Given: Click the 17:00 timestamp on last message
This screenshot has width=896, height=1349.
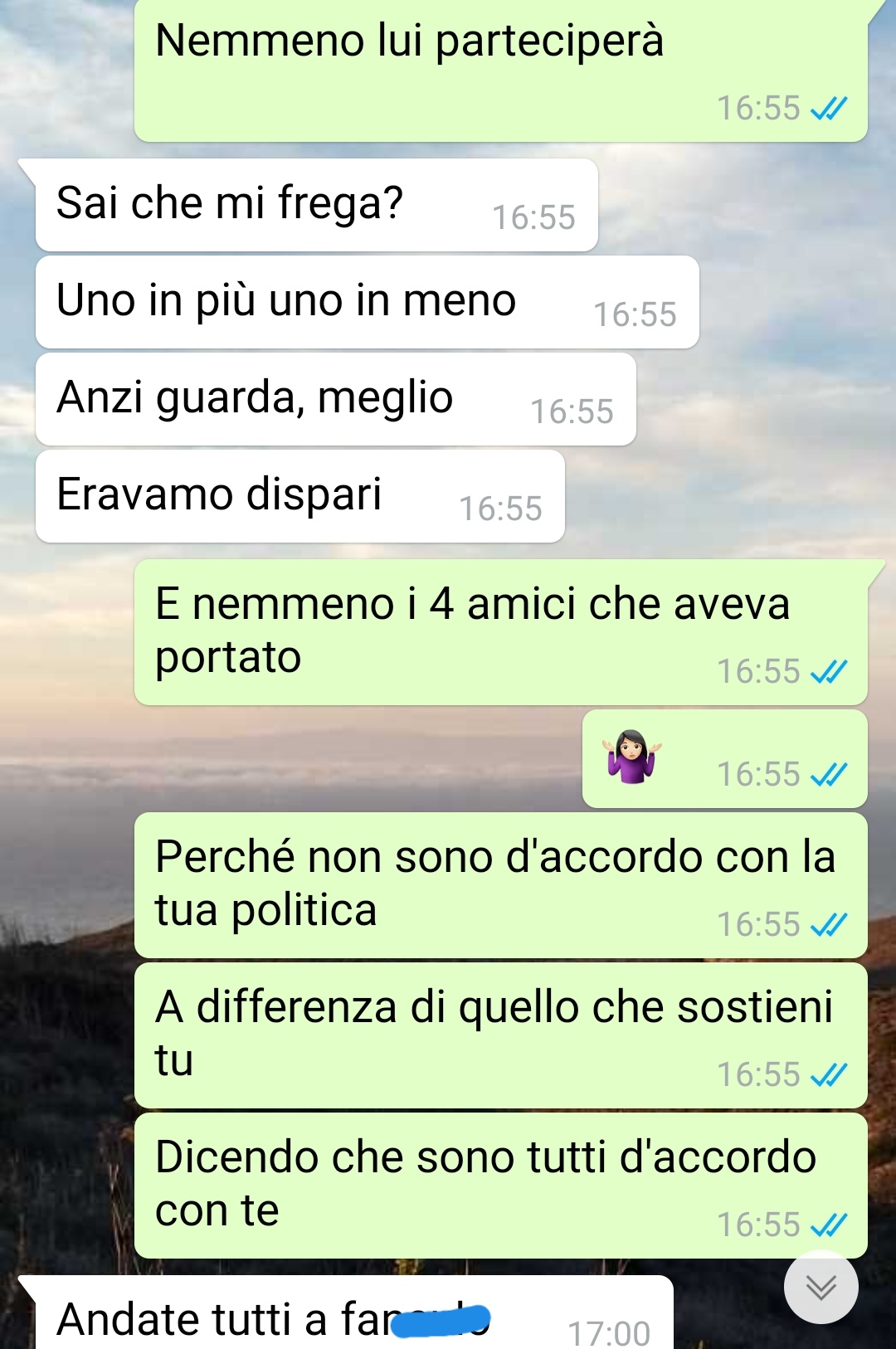Looking at the screenshot, I should coord(609,1334).
